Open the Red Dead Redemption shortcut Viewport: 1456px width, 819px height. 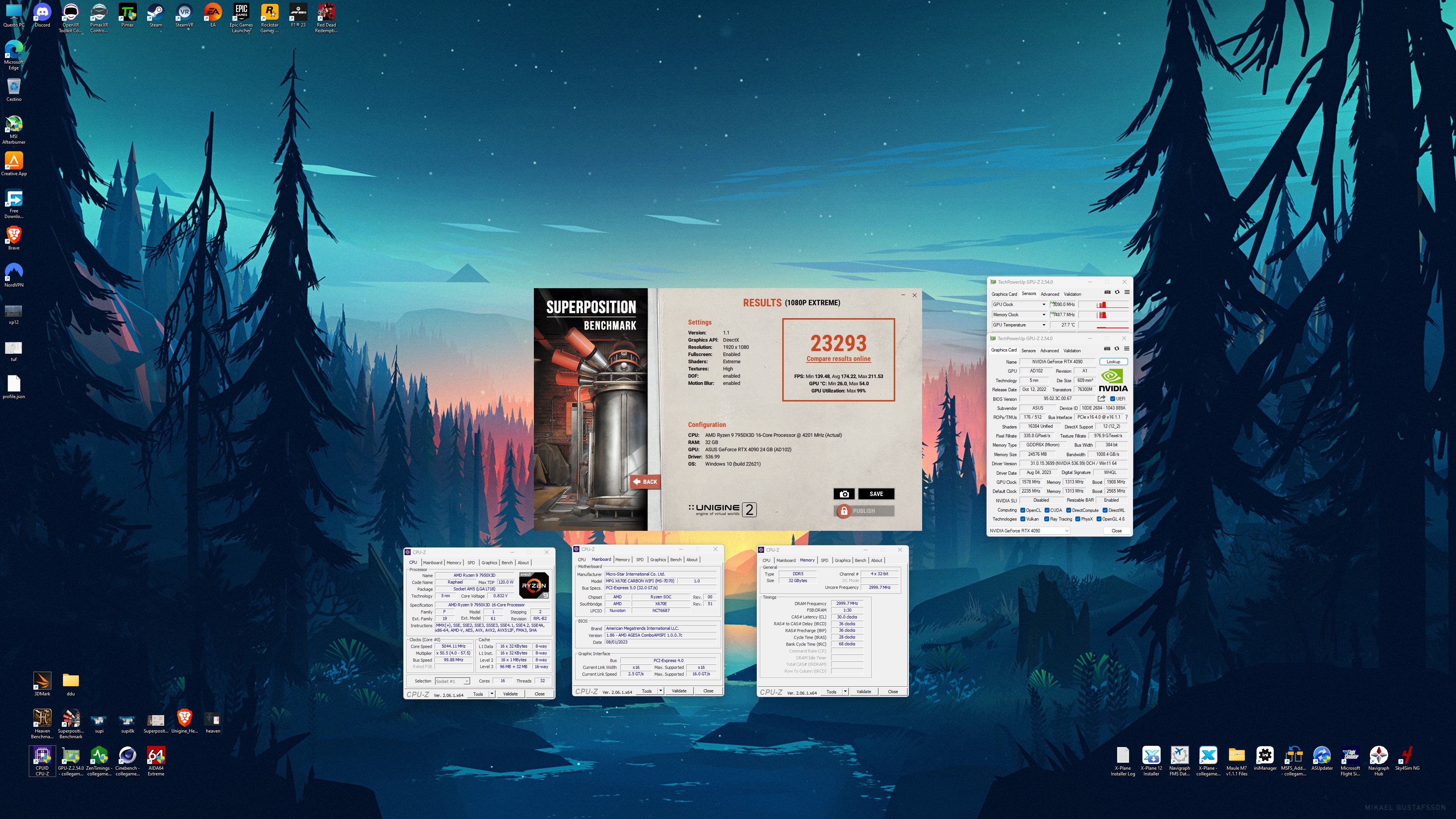click(x=326, y=18)
